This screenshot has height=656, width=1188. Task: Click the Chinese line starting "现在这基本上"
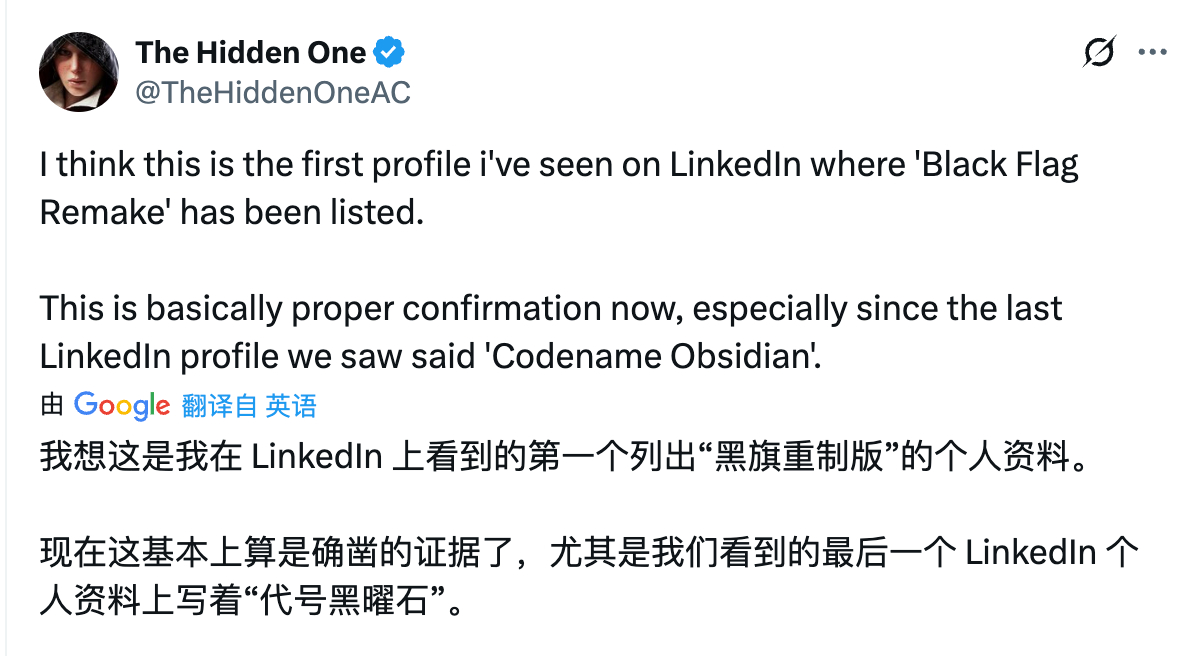588,553
